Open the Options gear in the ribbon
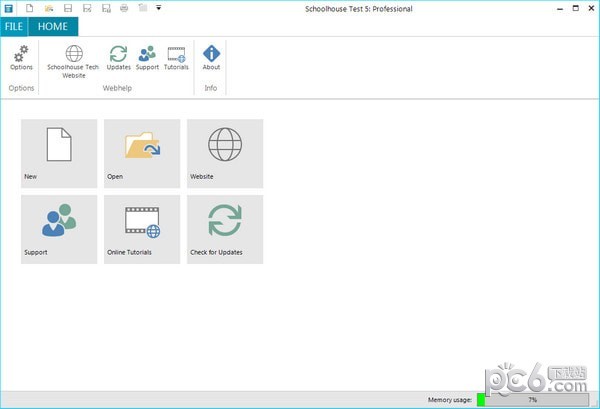 (21, 56)
